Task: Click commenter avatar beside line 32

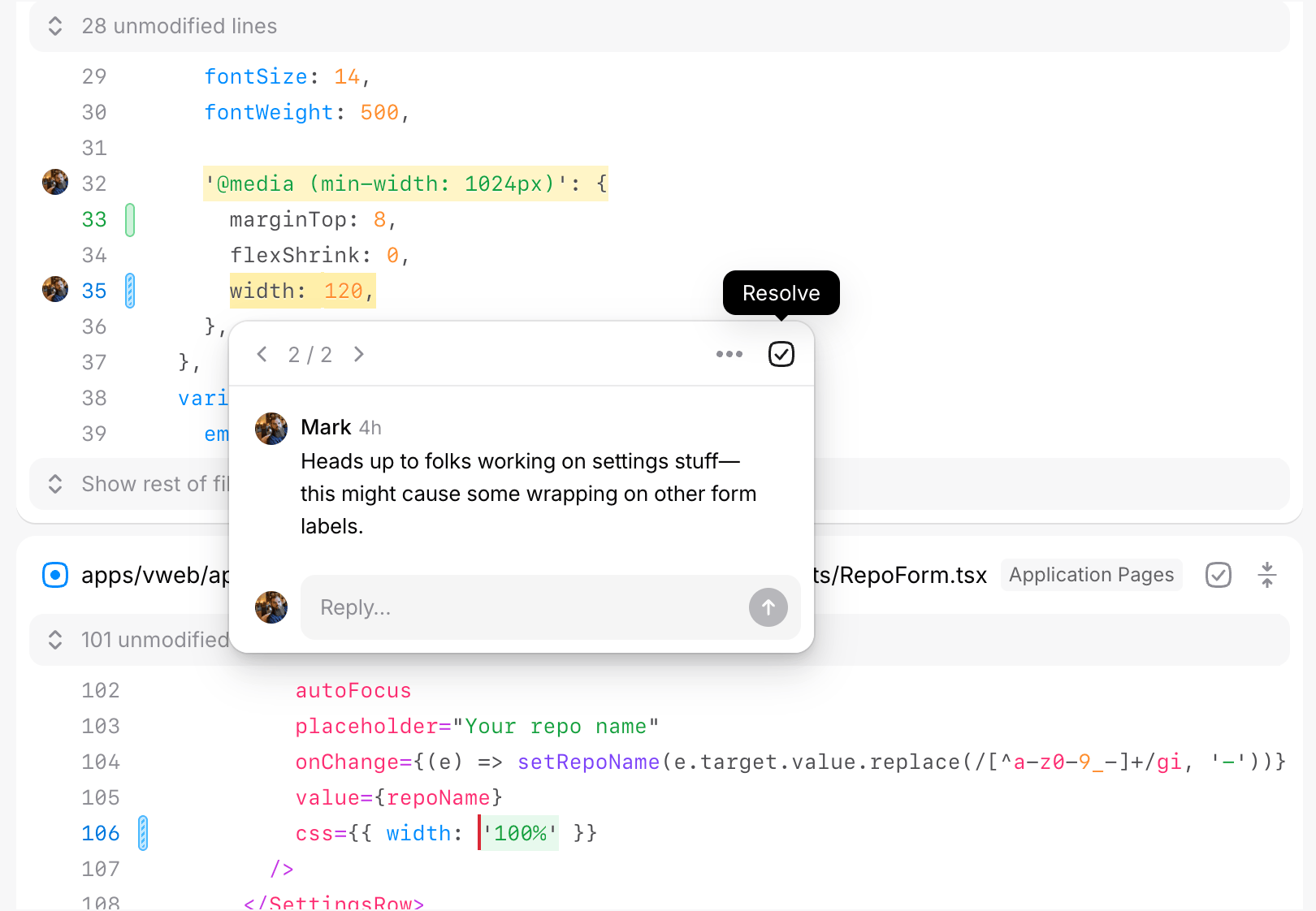Action: click(x=55, y=183)
